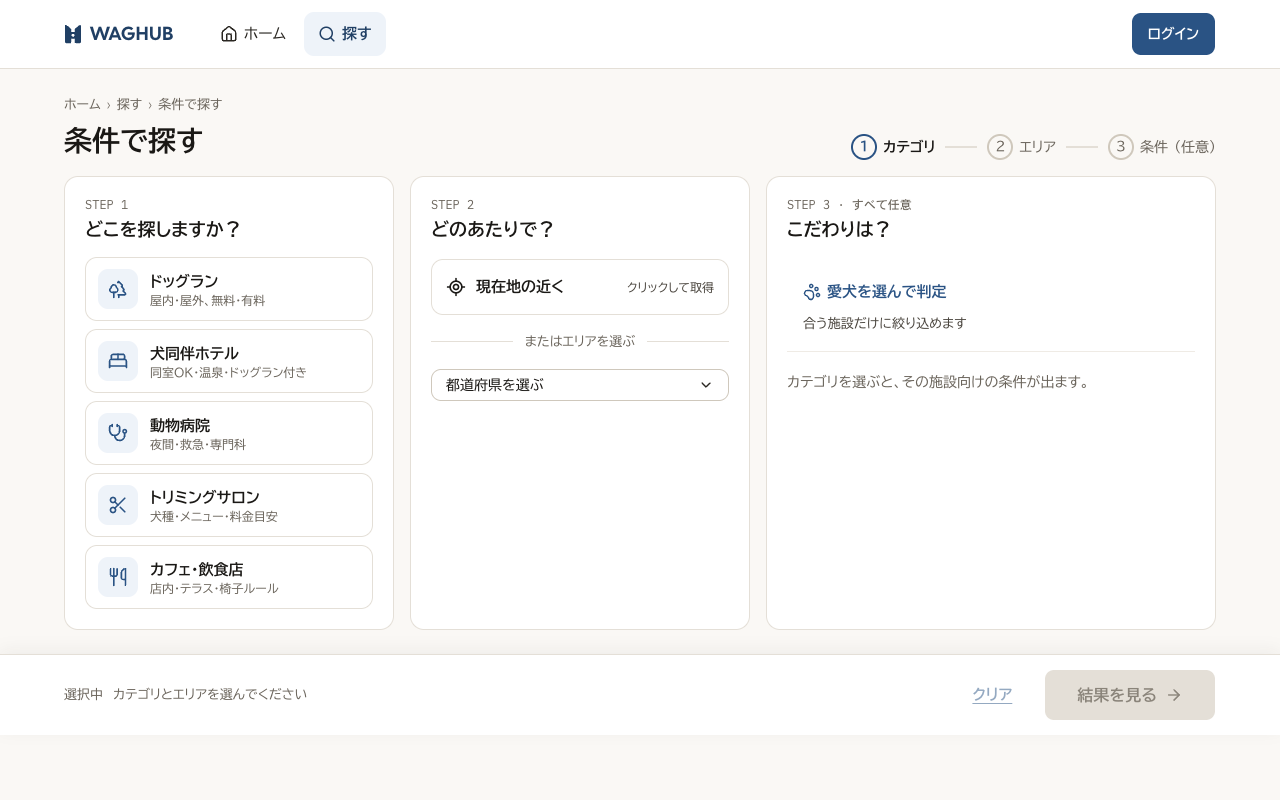
Task: Go to step 2 エリア in stepper
Action: pyautogui.click(x=1021, y=147)
